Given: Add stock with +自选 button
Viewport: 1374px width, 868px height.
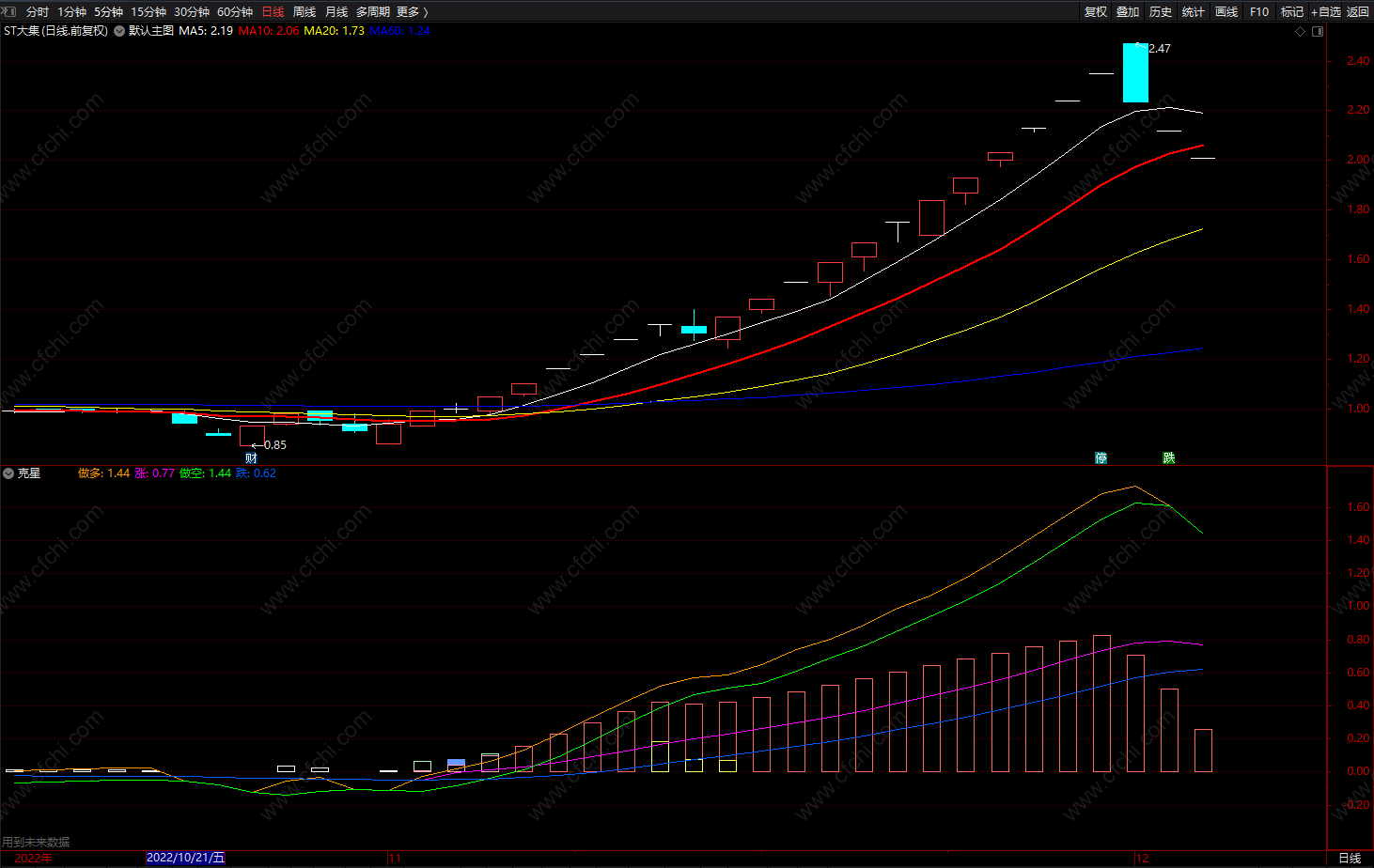Looking at the screenshot, I should point(1325,12).
